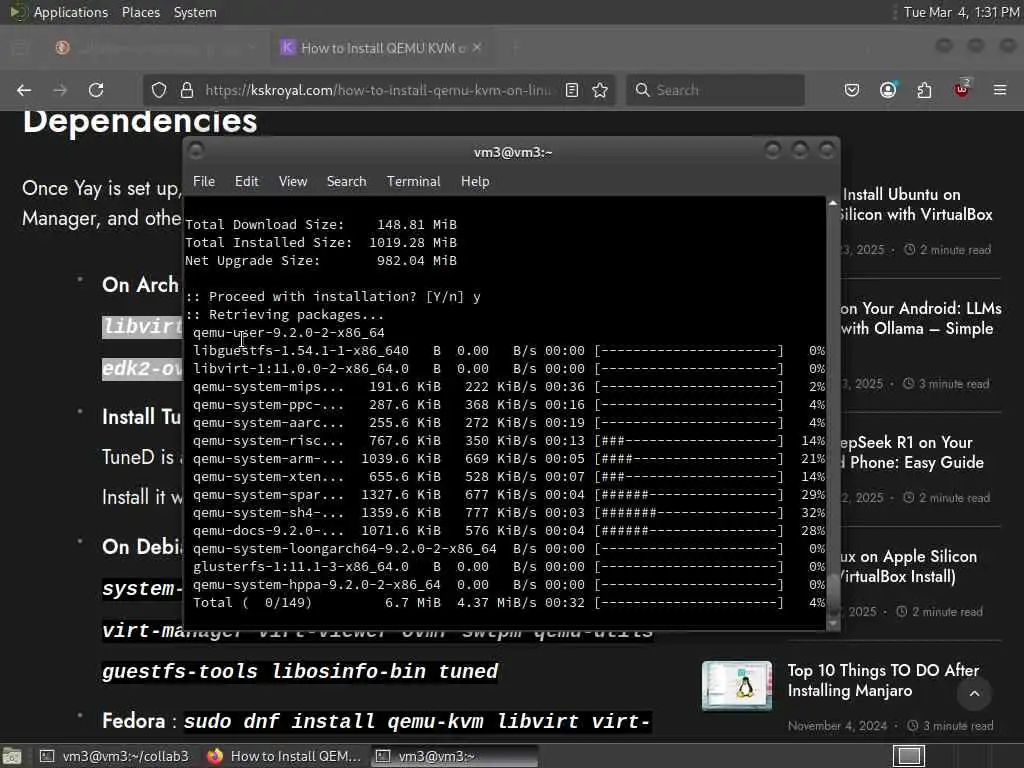Image resolution: width=1024 pixels, height=768 pixels.
Task: Click the Total (0/149) progress row
Action: click(509, 602)
